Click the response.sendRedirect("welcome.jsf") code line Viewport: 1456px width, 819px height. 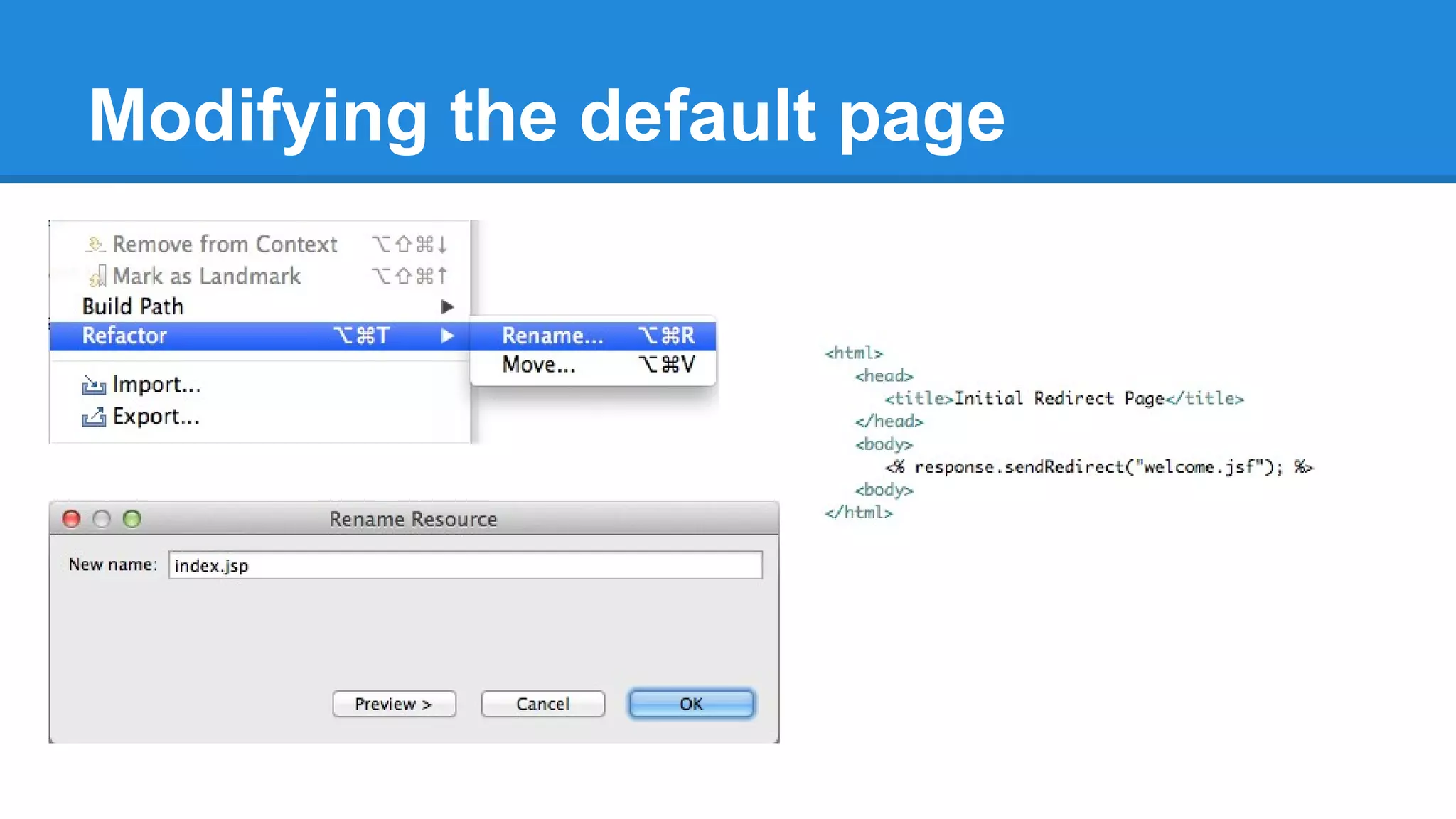tap(1099, 467)
